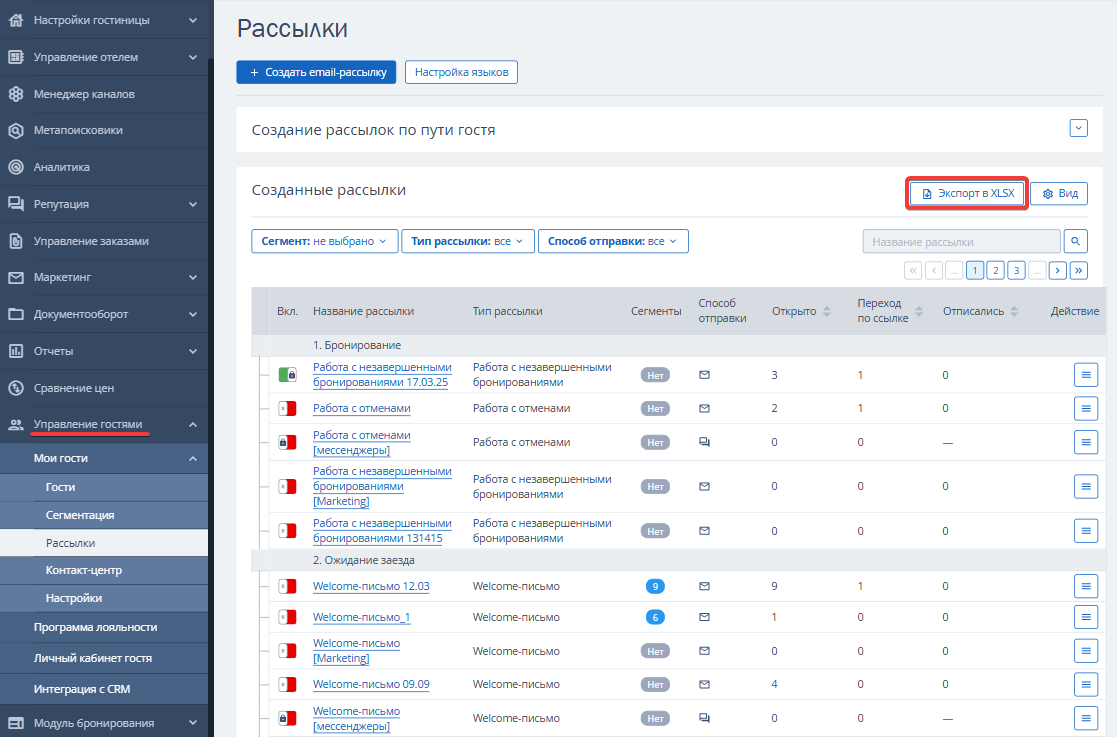Viewport: 1117px width, 737px height.
Task: Click the Аналитика icon in sidebar
Action: (x=16, y=167)
